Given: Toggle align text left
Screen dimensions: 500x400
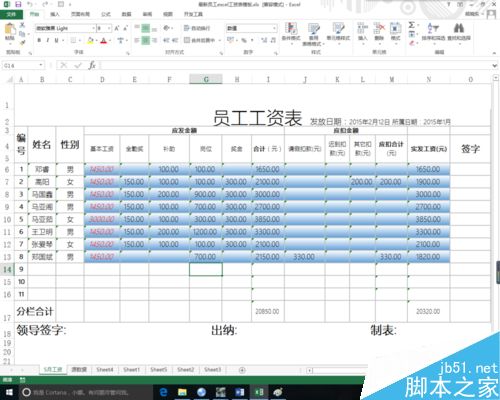Looking at the screenshot, I should tap(137, 40).
